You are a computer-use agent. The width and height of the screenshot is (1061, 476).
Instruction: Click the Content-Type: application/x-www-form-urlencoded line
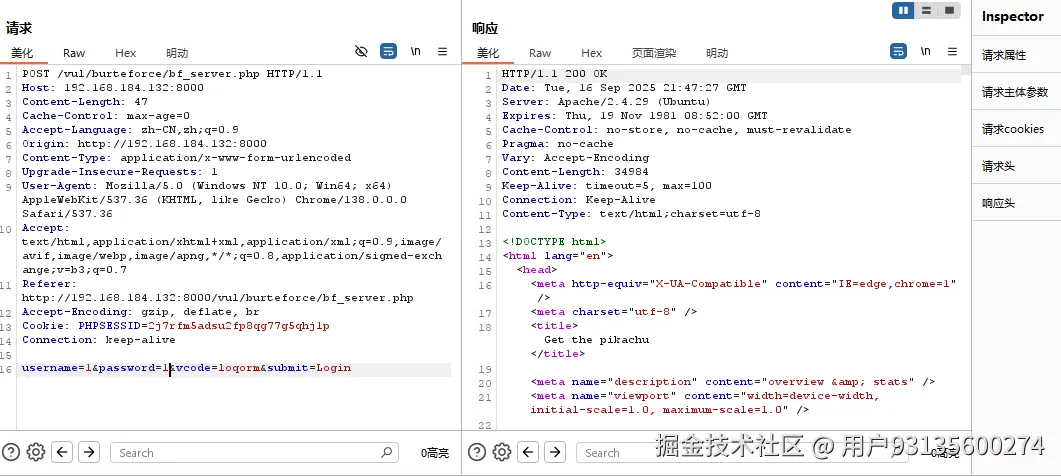coord(186,158)
